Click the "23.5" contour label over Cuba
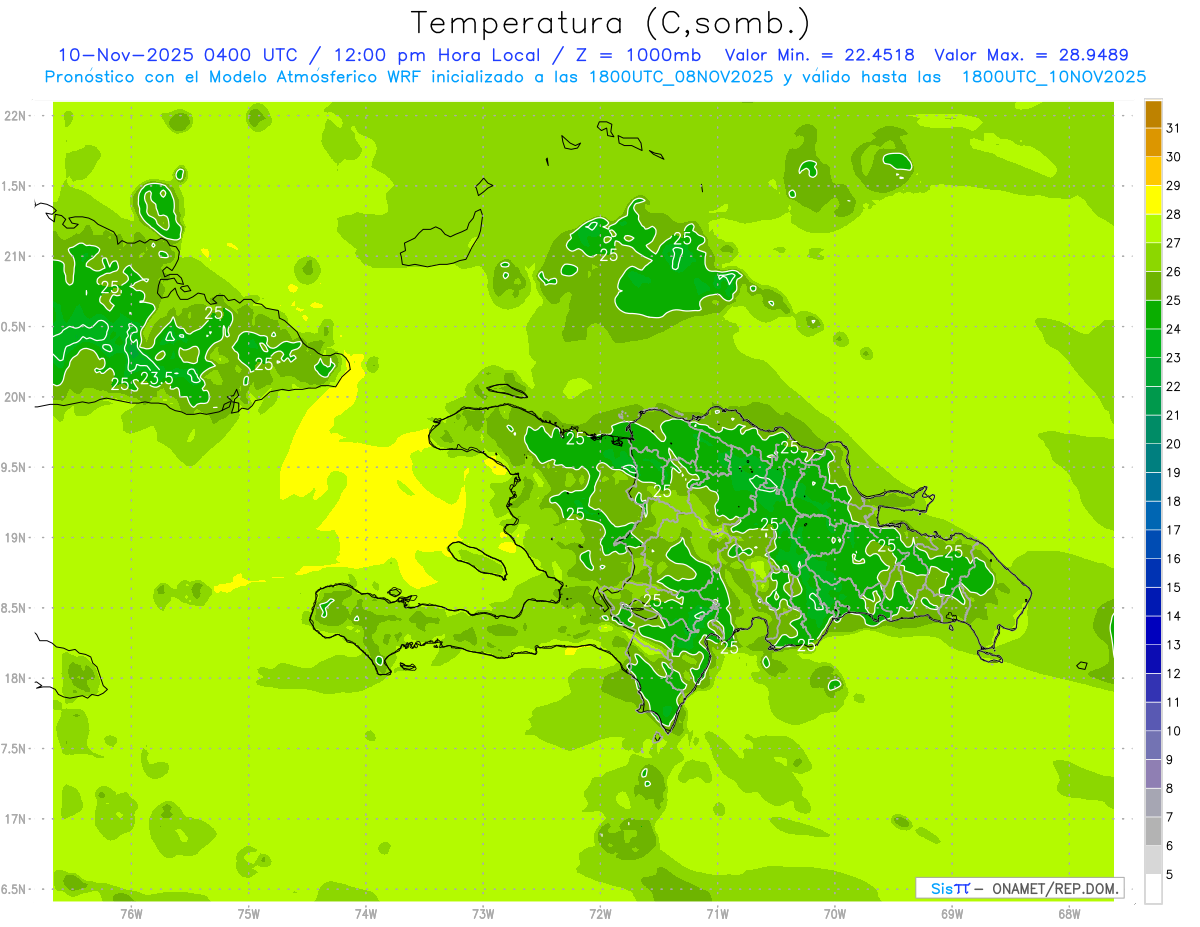 (155, 378)
